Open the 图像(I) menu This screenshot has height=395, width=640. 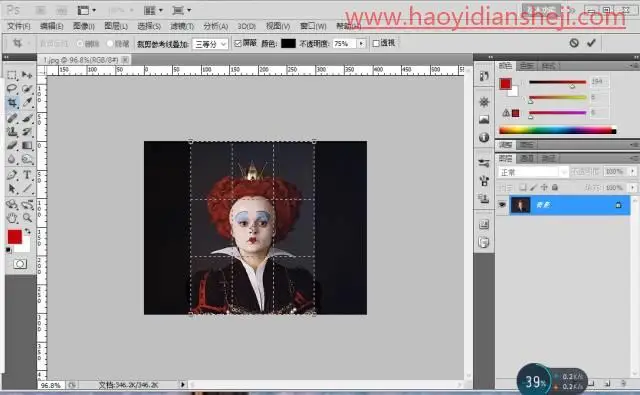[x=84, y=27]
